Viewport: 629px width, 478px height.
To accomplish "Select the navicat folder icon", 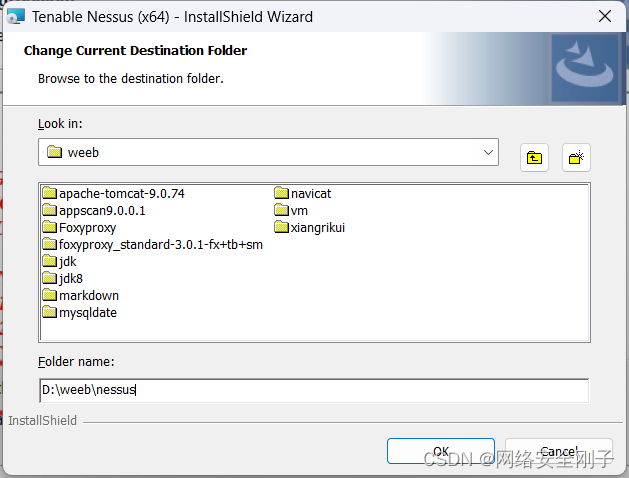I will 282,193.
